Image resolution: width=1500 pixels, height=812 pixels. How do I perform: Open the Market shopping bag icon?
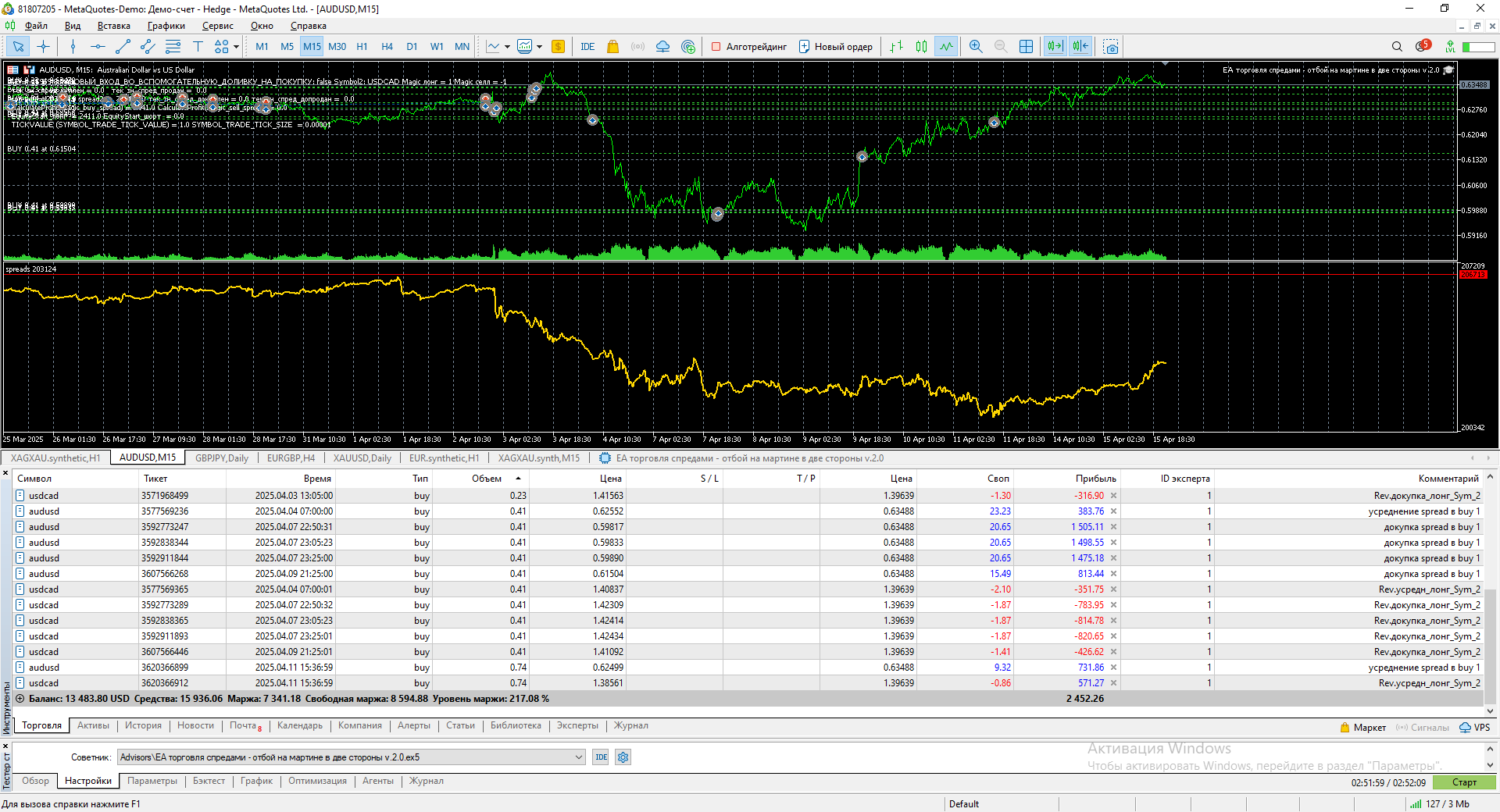point(612,47)
